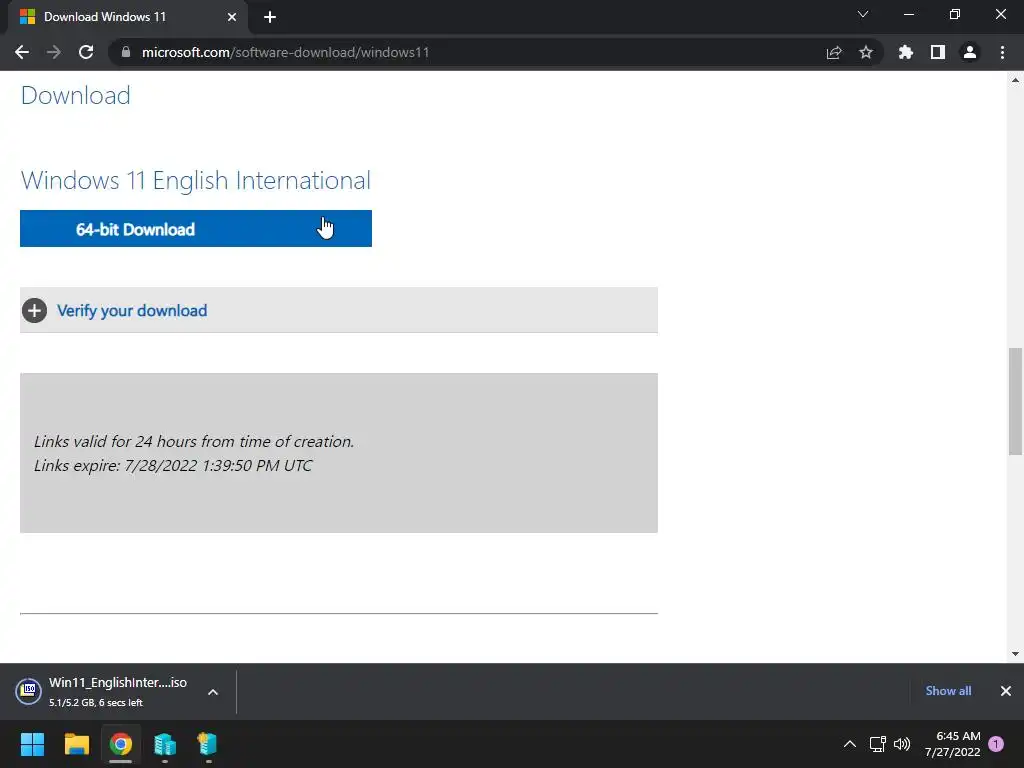Viewport: 1024px width, 768px height.
Task: Open the clock and date flyout
Action: 953,744
